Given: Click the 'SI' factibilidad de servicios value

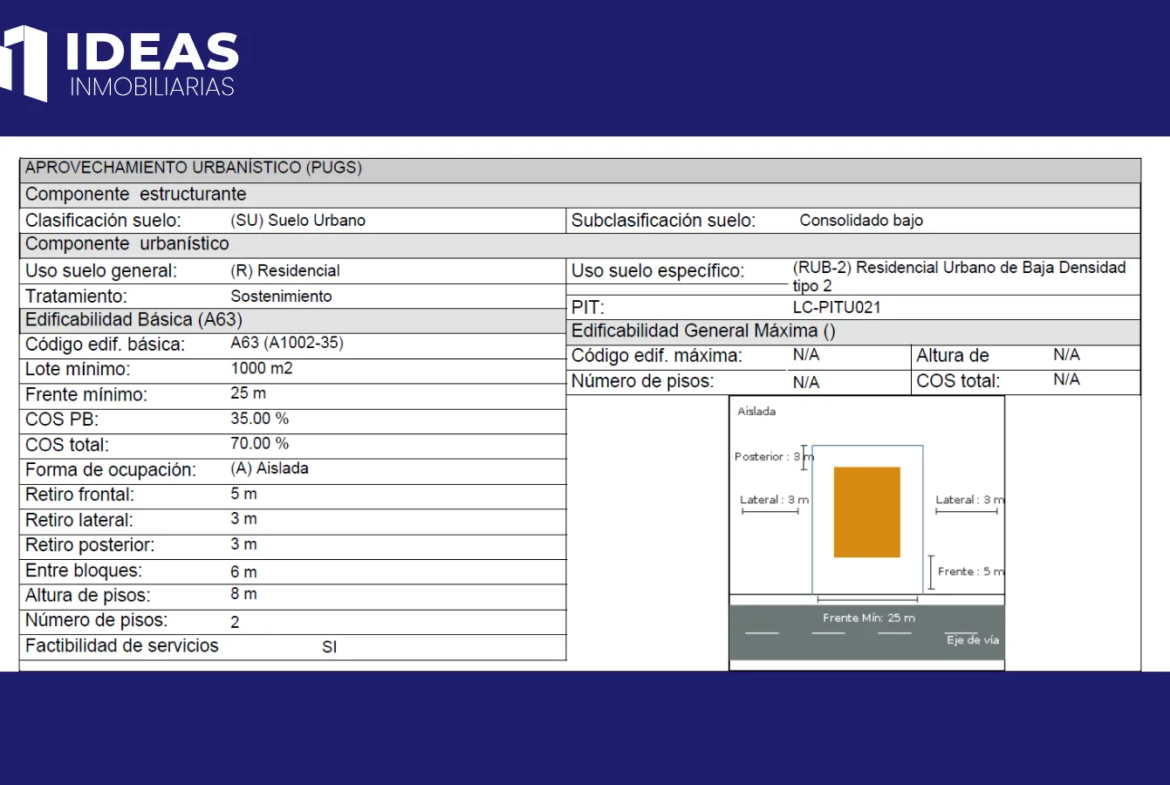Looking at the screenshot, I should tap(329, 647).
